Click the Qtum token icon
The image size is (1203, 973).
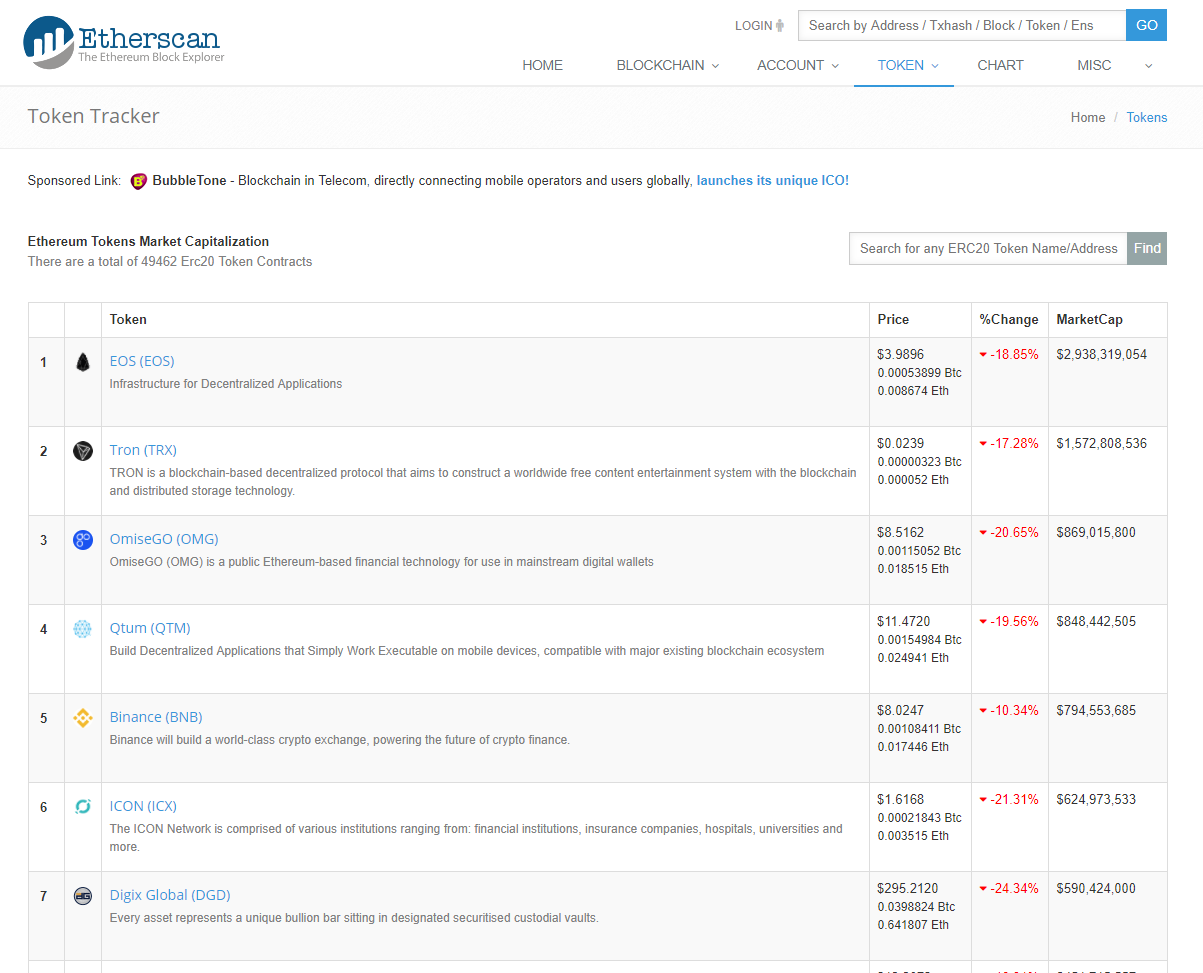83,629
